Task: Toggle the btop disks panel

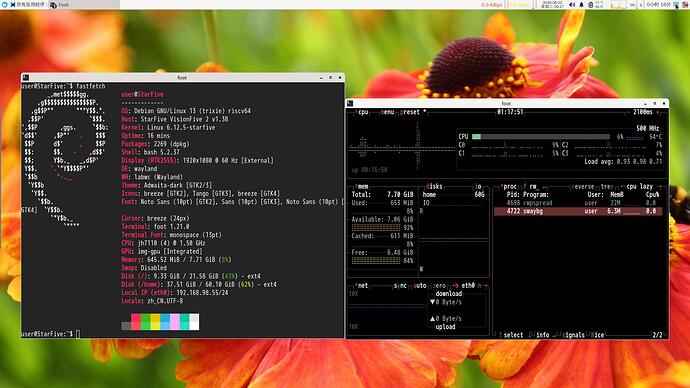Action: click(x=433, y=187)
